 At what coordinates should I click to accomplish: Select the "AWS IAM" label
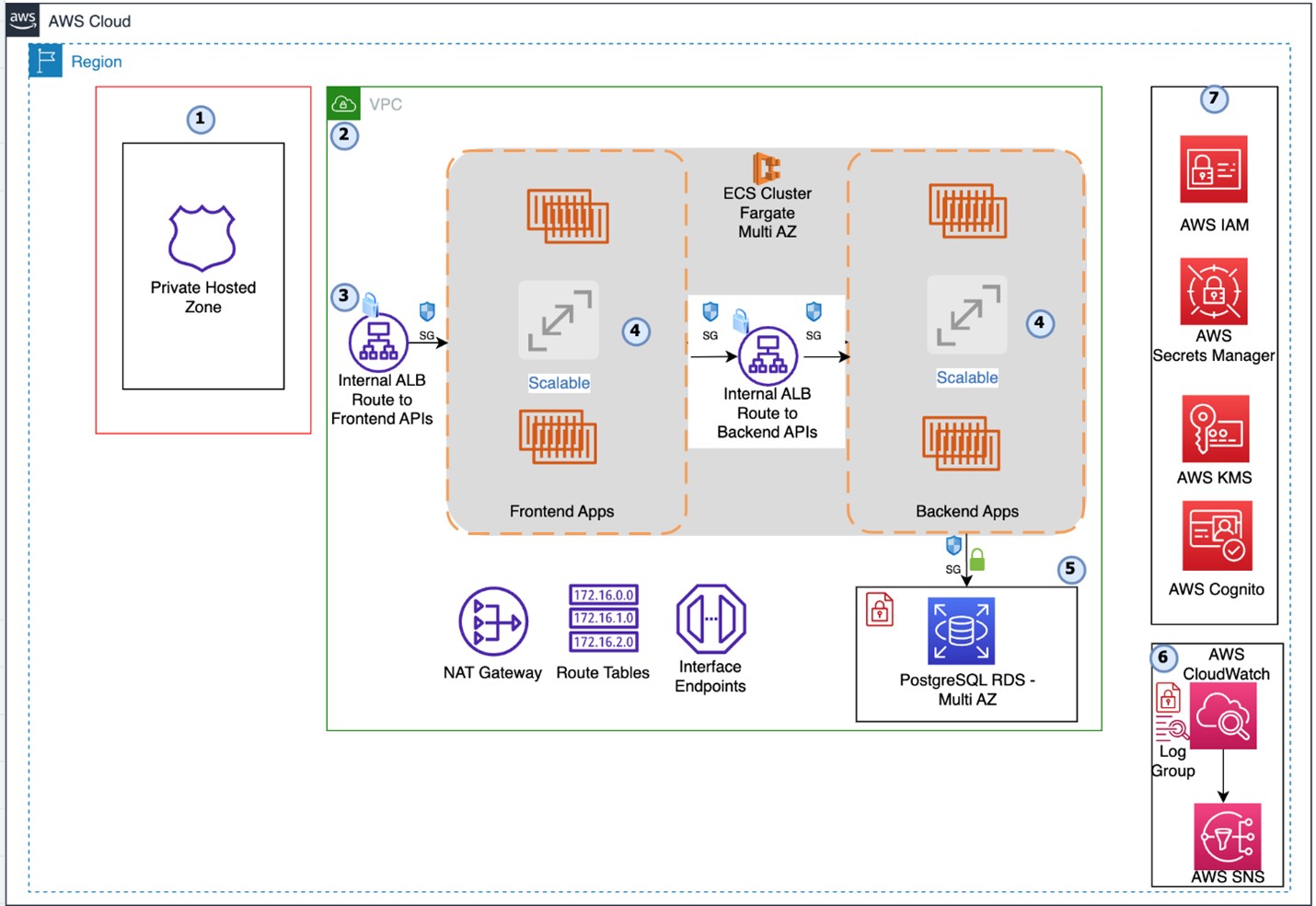1214,225
